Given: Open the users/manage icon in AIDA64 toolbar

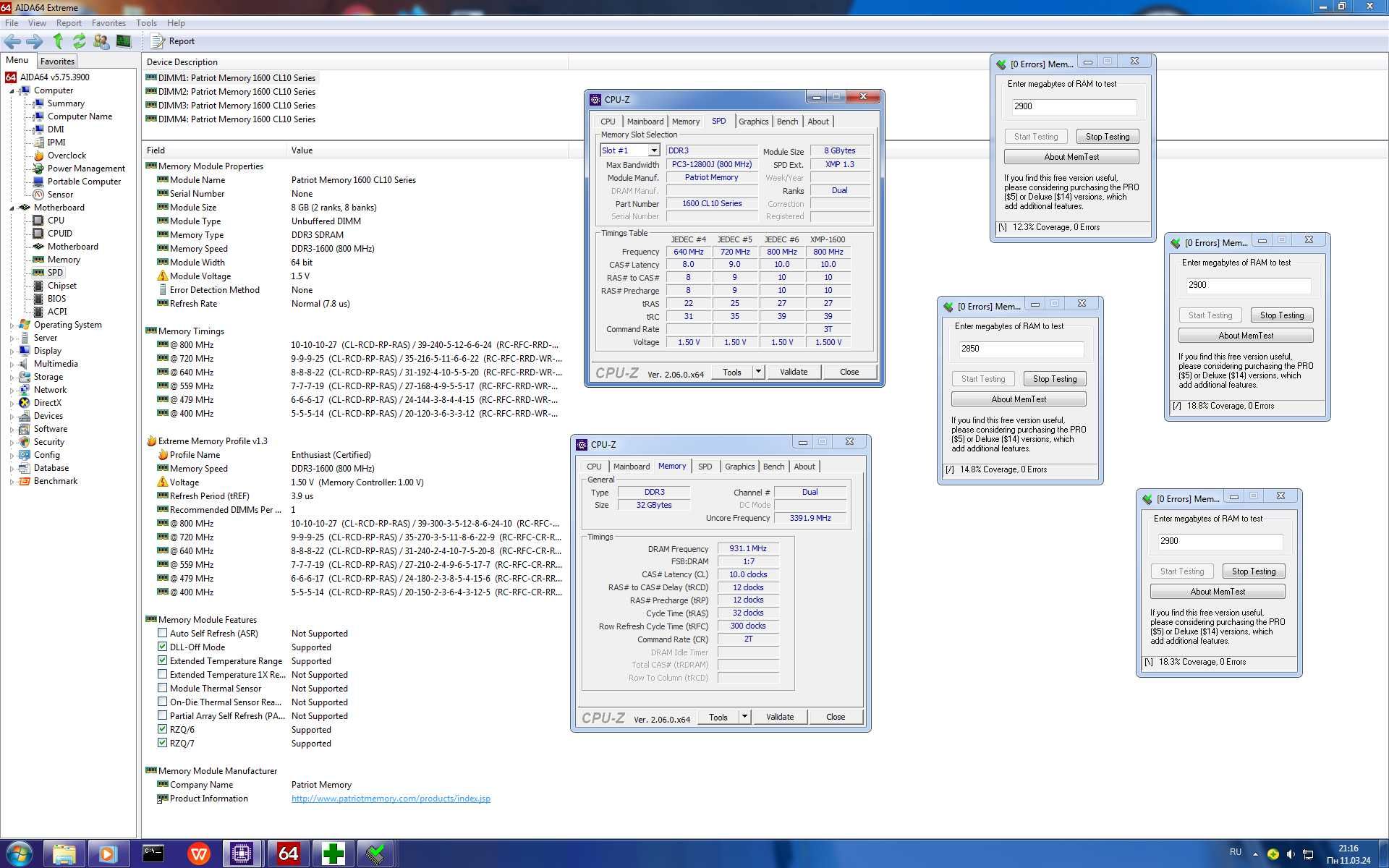Looking at the screenshot, I should 101,41.
